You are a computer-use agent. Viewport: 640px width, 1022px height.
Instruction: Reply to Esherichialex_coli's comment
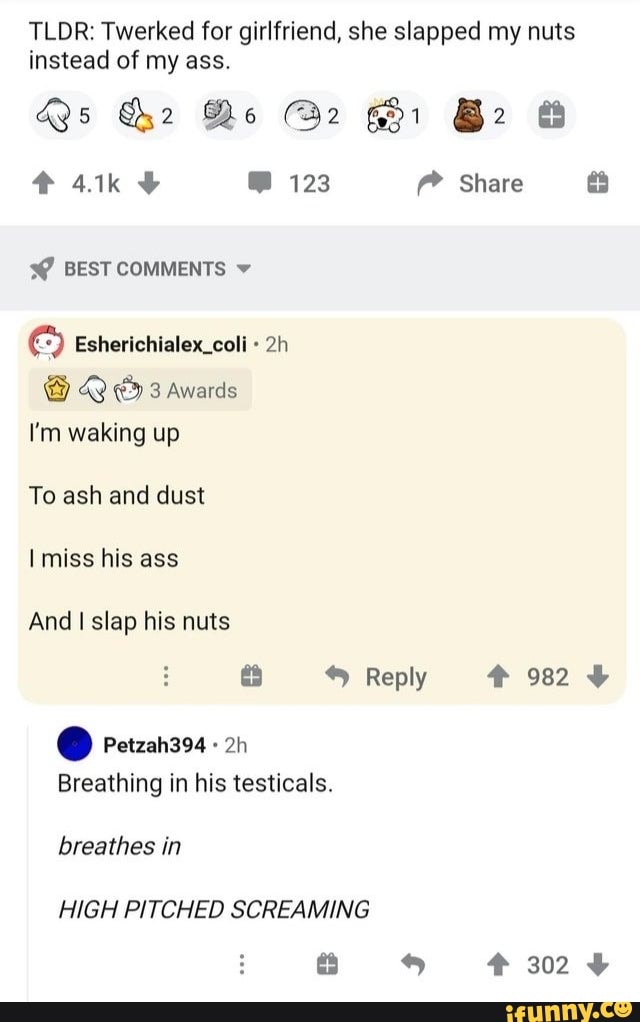click(380, 677)
